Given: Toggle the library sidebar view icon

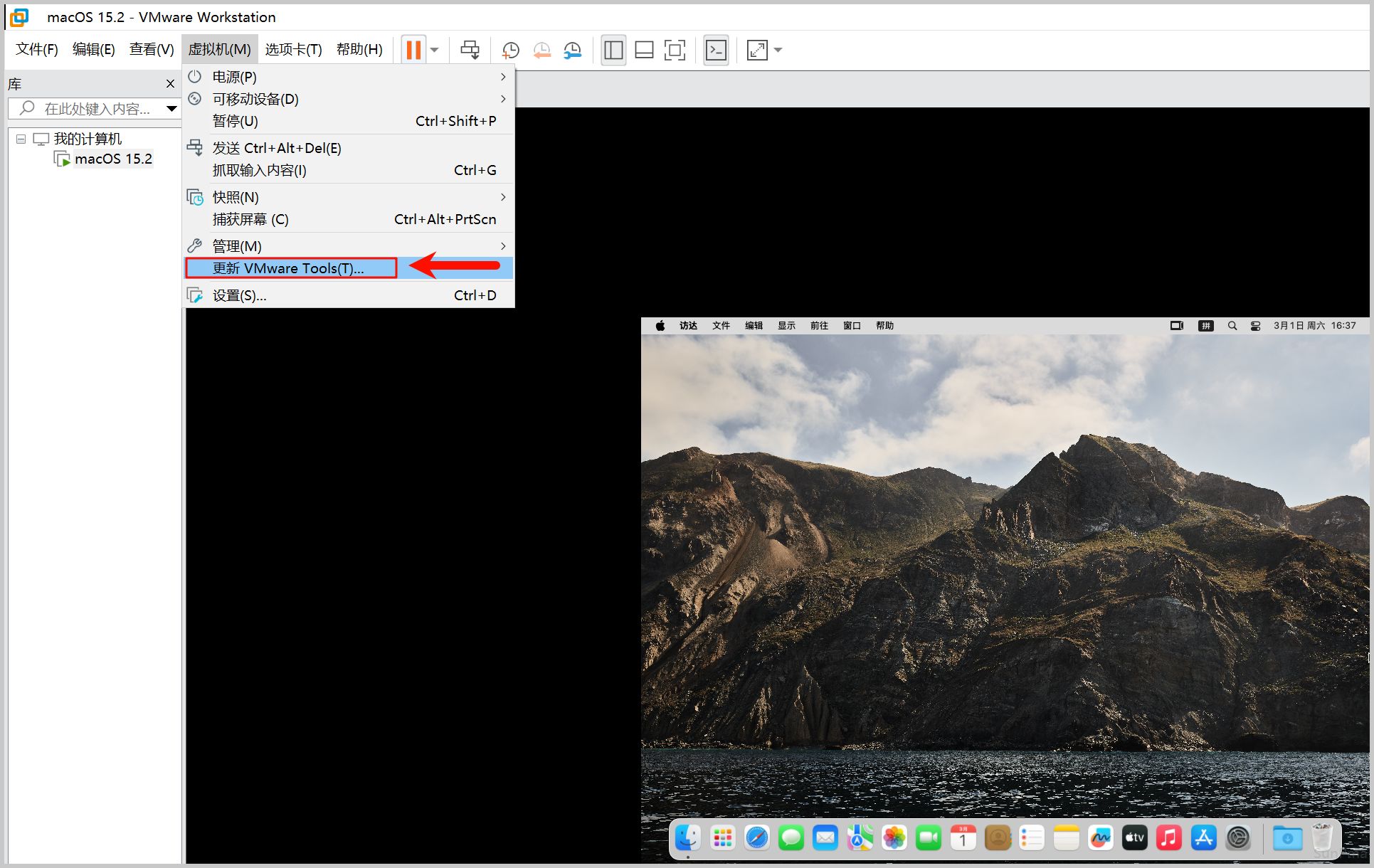Looking at the screenshot, I should [x=613, y=50].
